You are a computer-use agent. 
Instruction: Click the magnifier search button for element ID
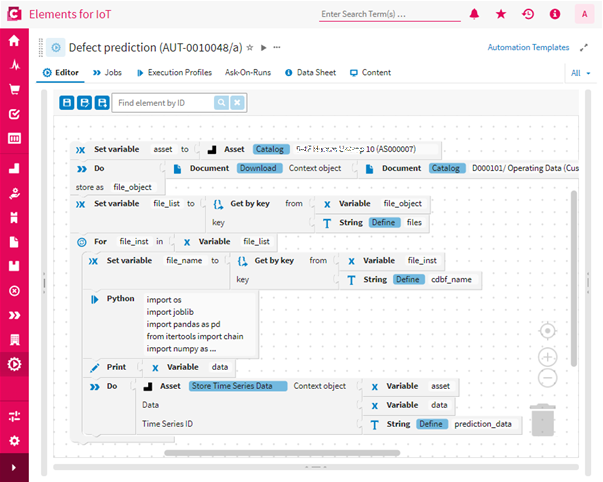[x=221, y=103]
